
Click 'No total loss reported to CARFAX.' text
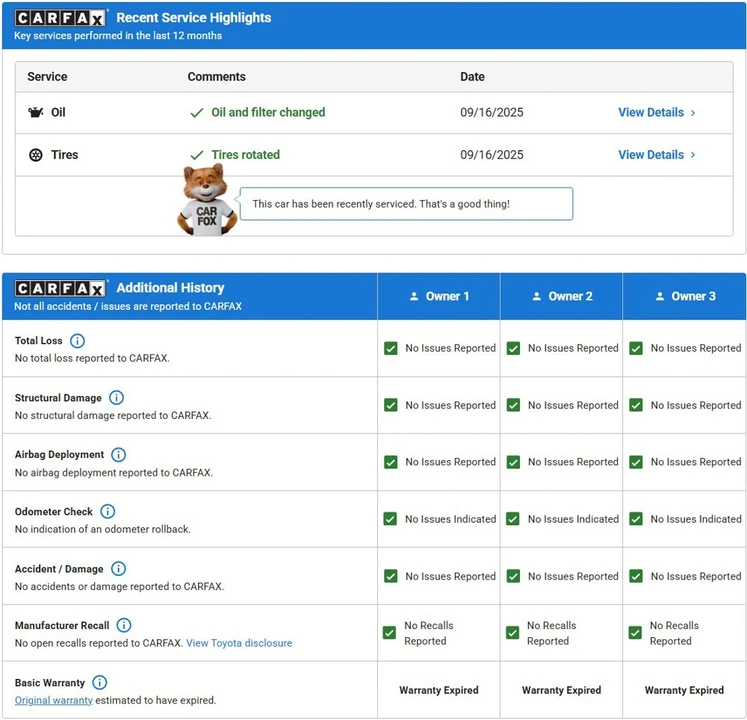[92, 358]
